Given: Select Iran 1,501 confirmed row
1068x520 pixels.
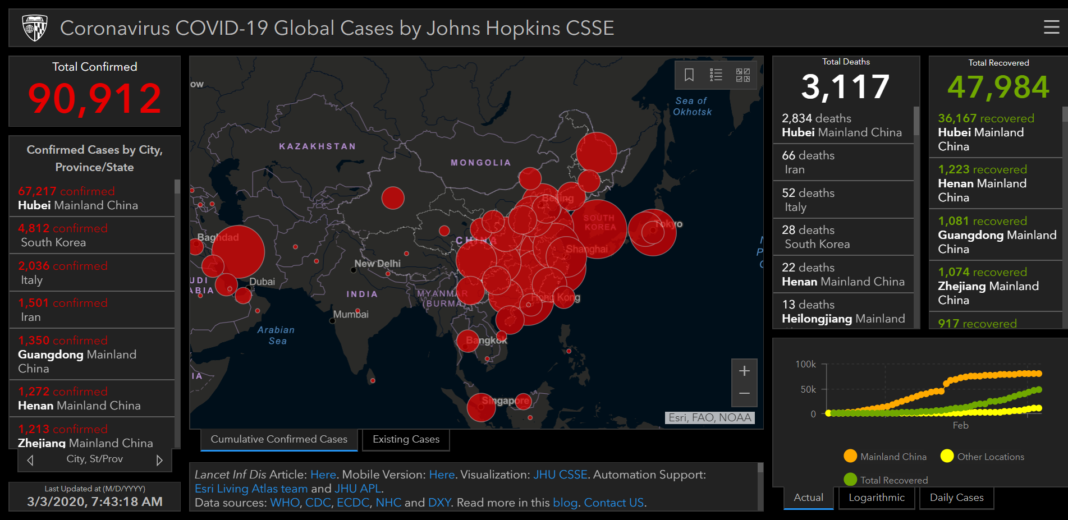Looking at the screenshot, I should (91, 309).
